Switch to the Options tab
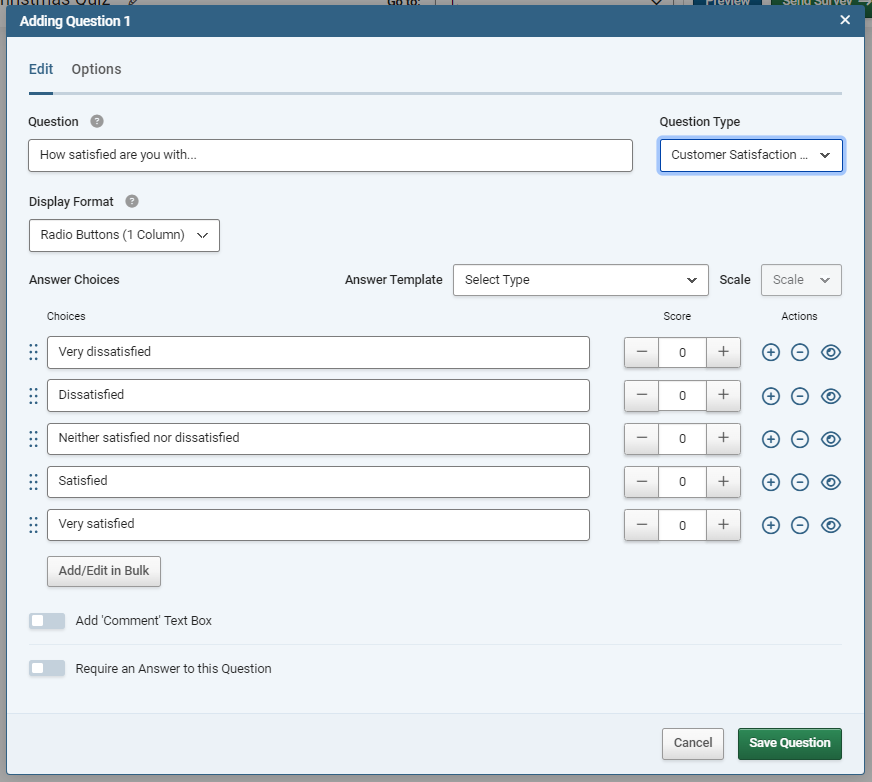This screenshot has height=782, width=872. (96, 69)
